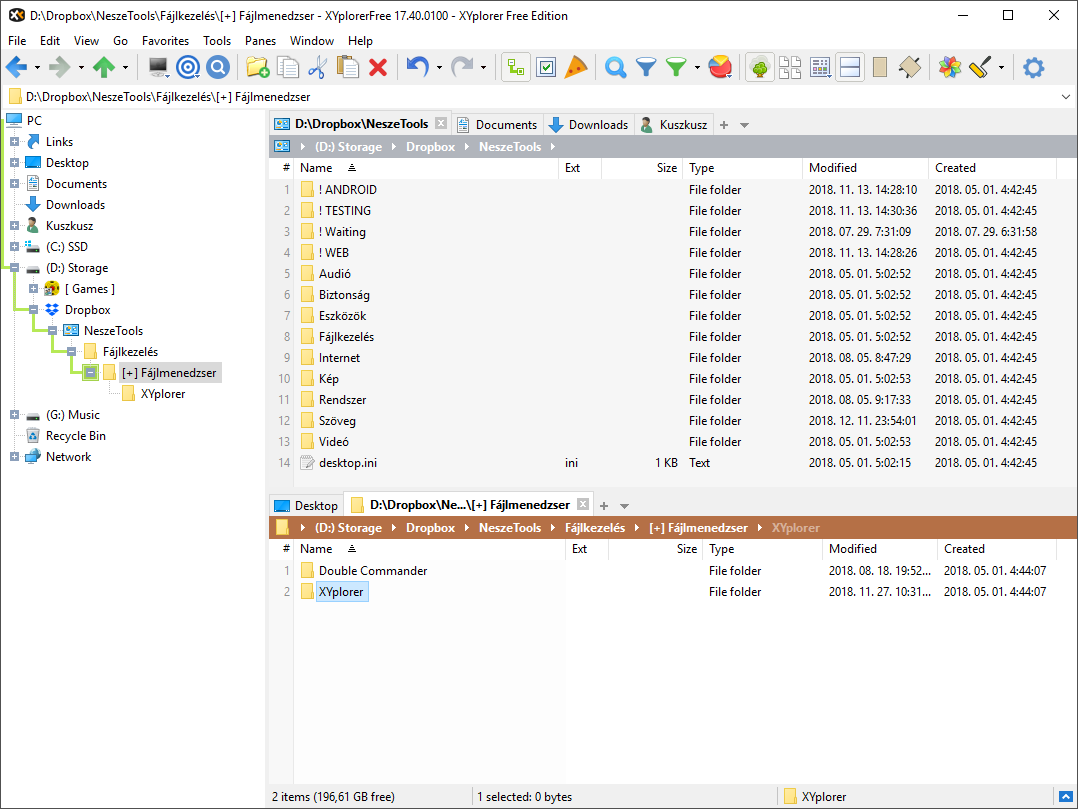Toggle Dual Pane view button

tap(850, 67)
